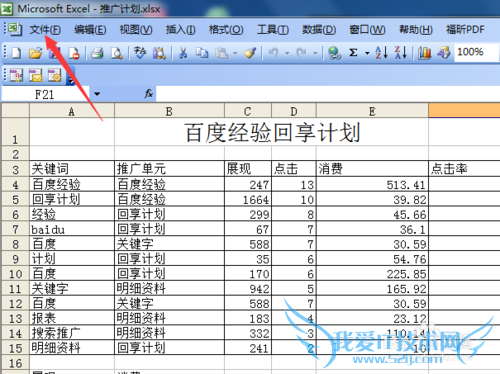Open the Foxit PDF settings gear icon
This screenshot has width=500, height=374.
tap(55, 76)
